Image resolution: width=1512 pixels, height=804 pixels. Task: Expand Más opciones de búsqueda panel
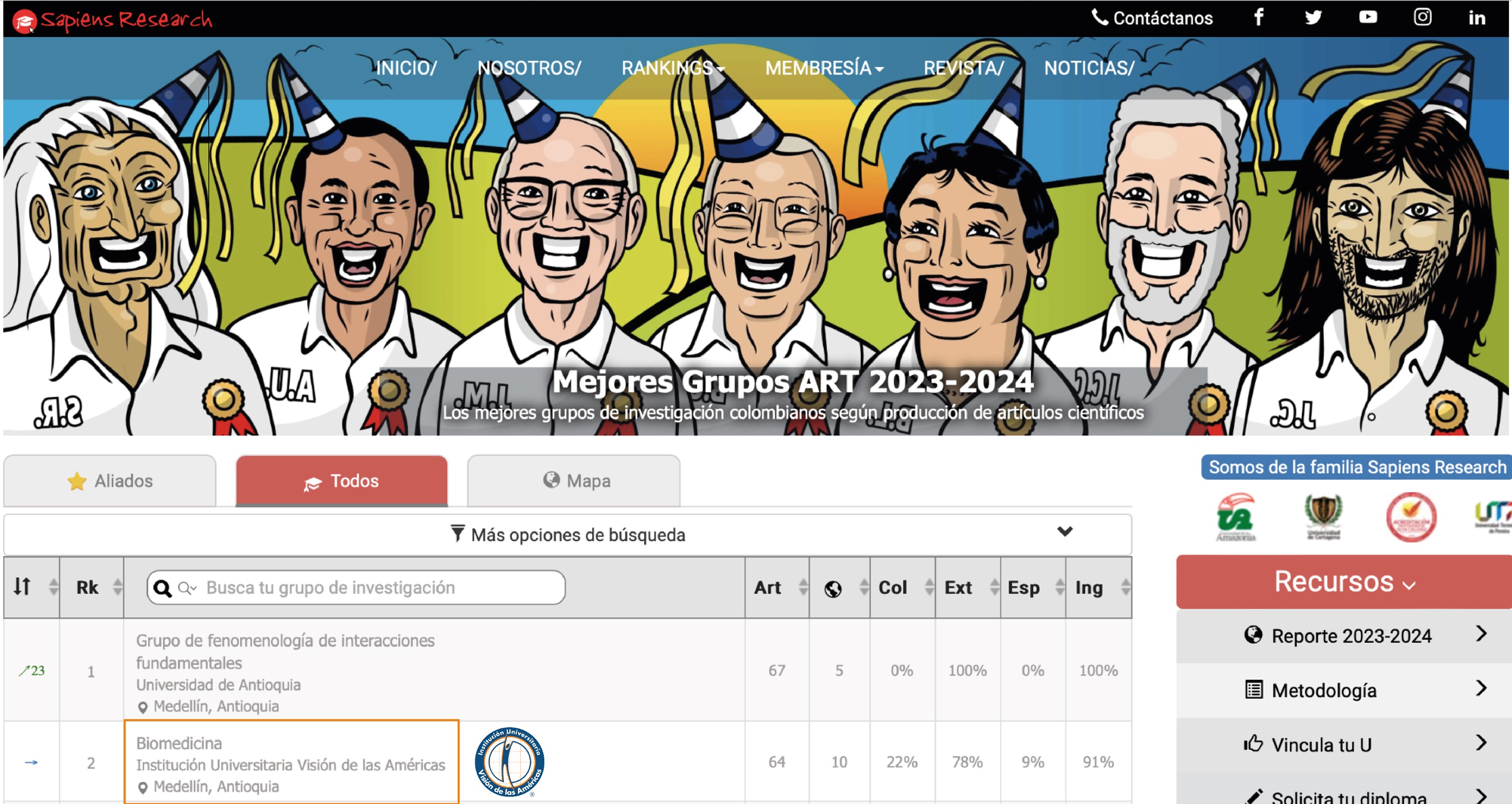click(x=568, y=535)
